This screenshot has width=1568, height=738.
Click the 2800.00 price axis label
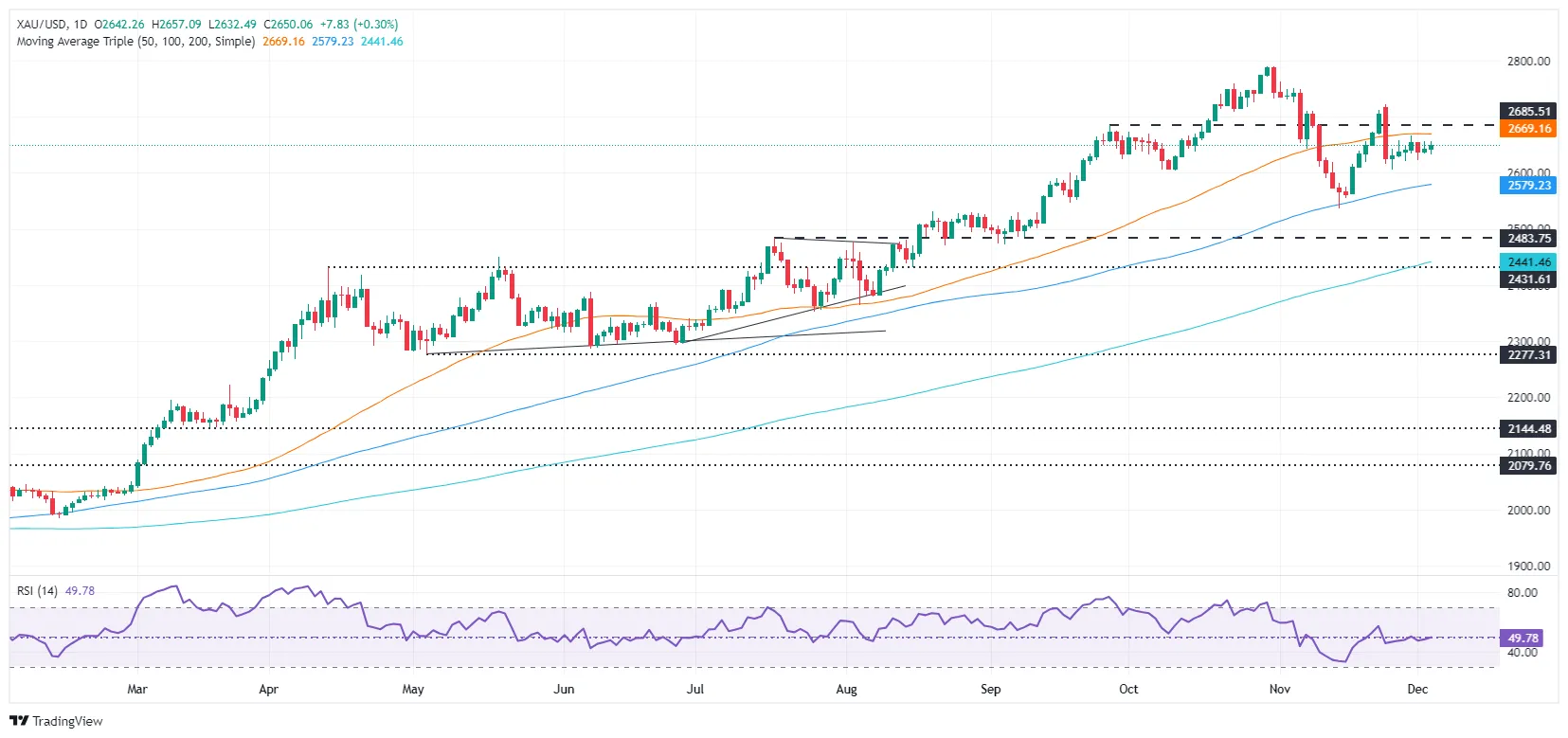[x=1528, y=62]
